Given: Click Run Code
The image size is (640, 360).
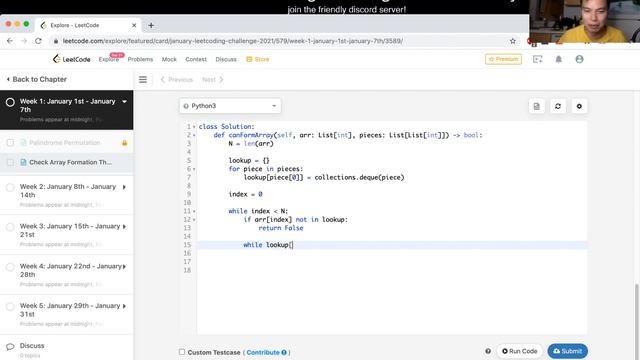Looking at the screenshot, I should [519, 351].
